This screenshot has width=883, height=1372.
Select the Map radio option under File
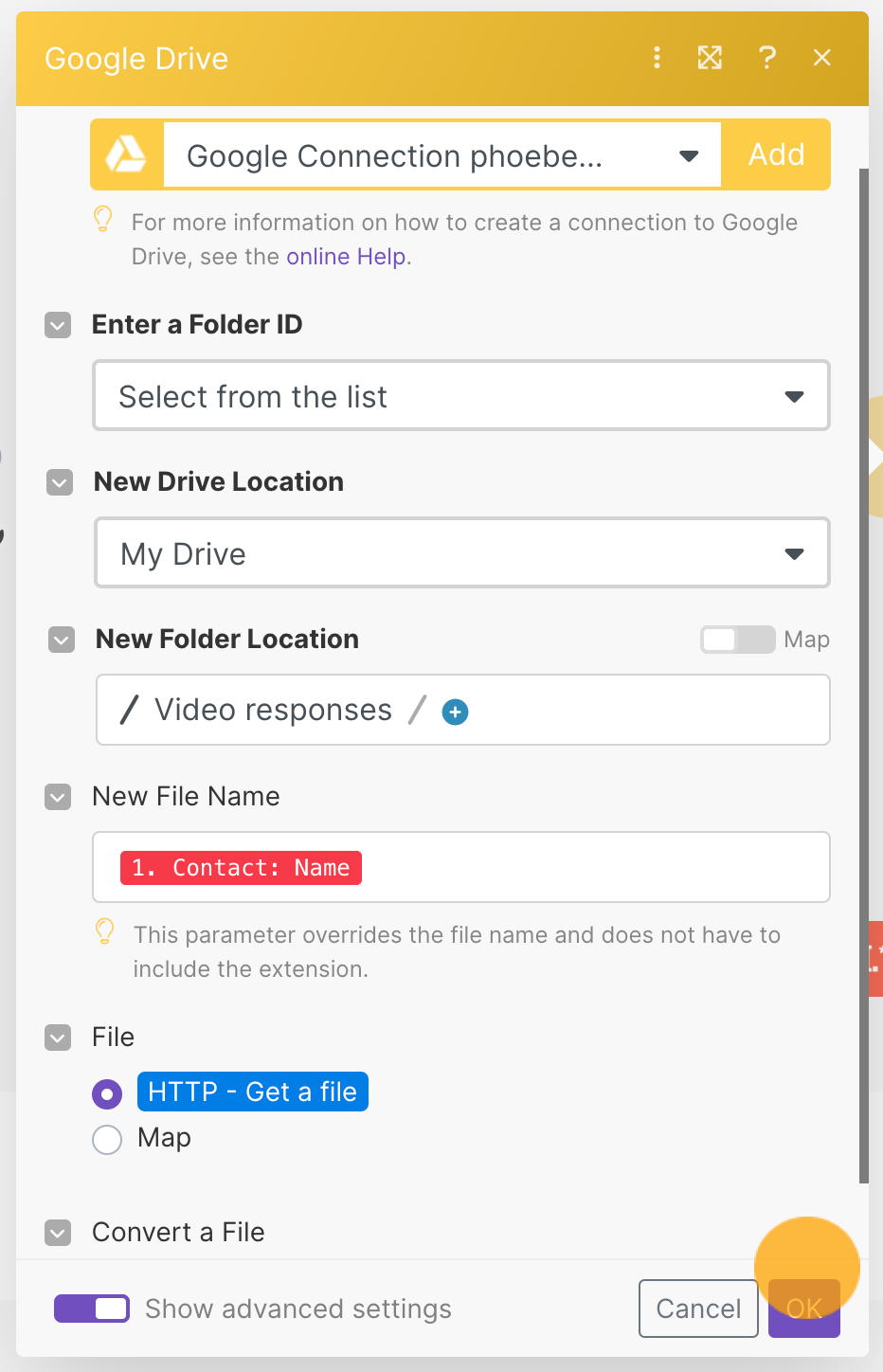pos(107,1139)
